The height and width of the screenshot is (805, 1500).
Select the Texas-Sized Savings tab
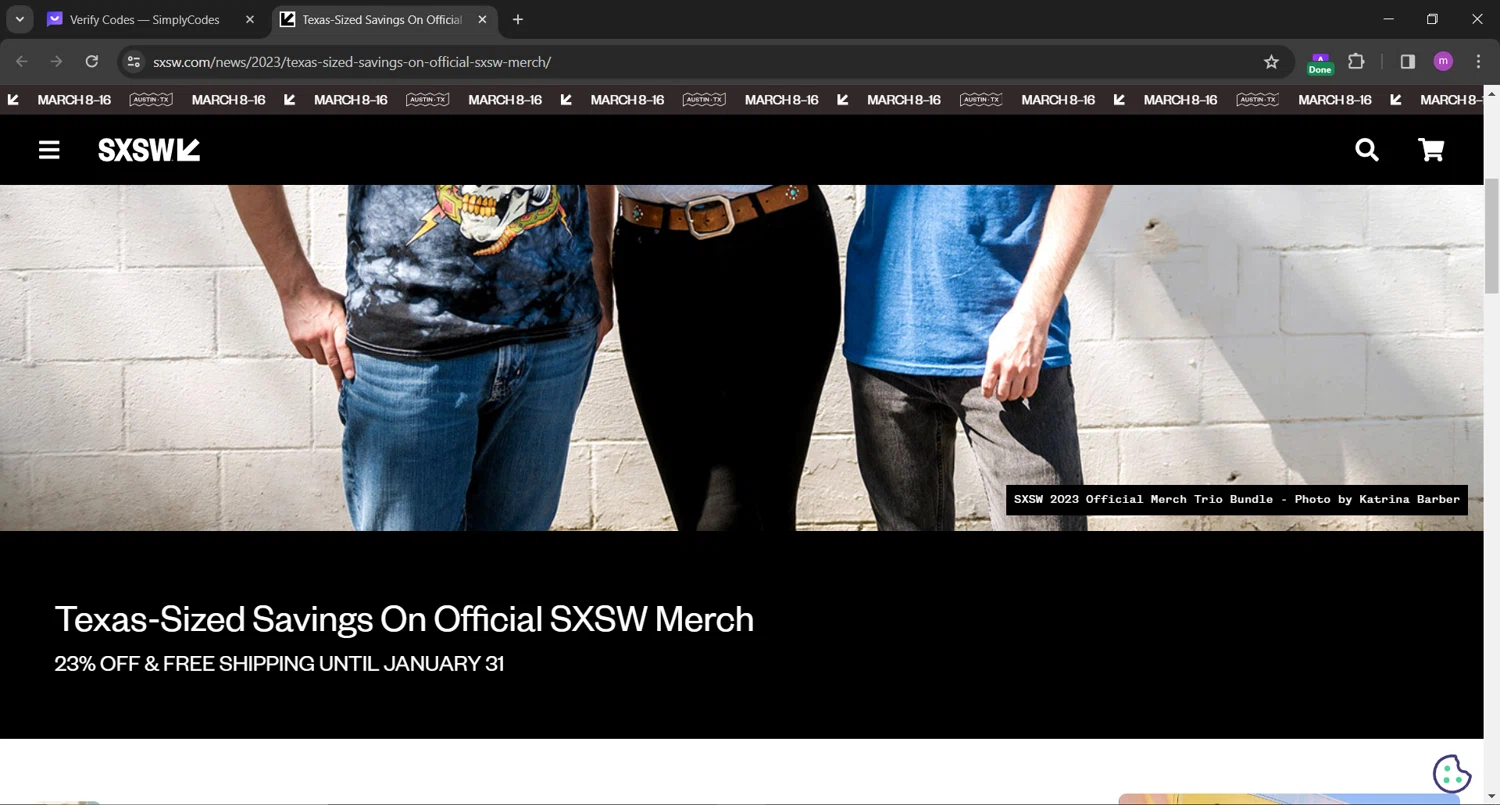coord(385,20)
